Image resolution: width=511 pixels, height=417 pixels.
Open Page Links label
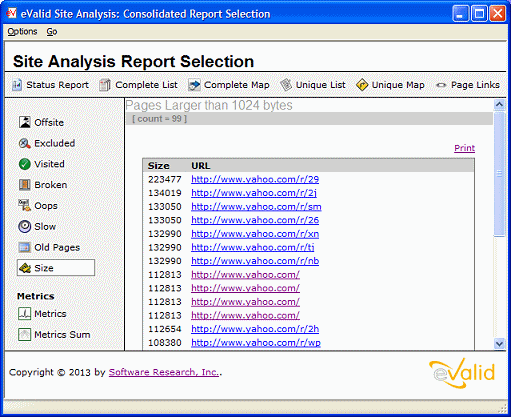pyautogui.click(x=475, y=85)
